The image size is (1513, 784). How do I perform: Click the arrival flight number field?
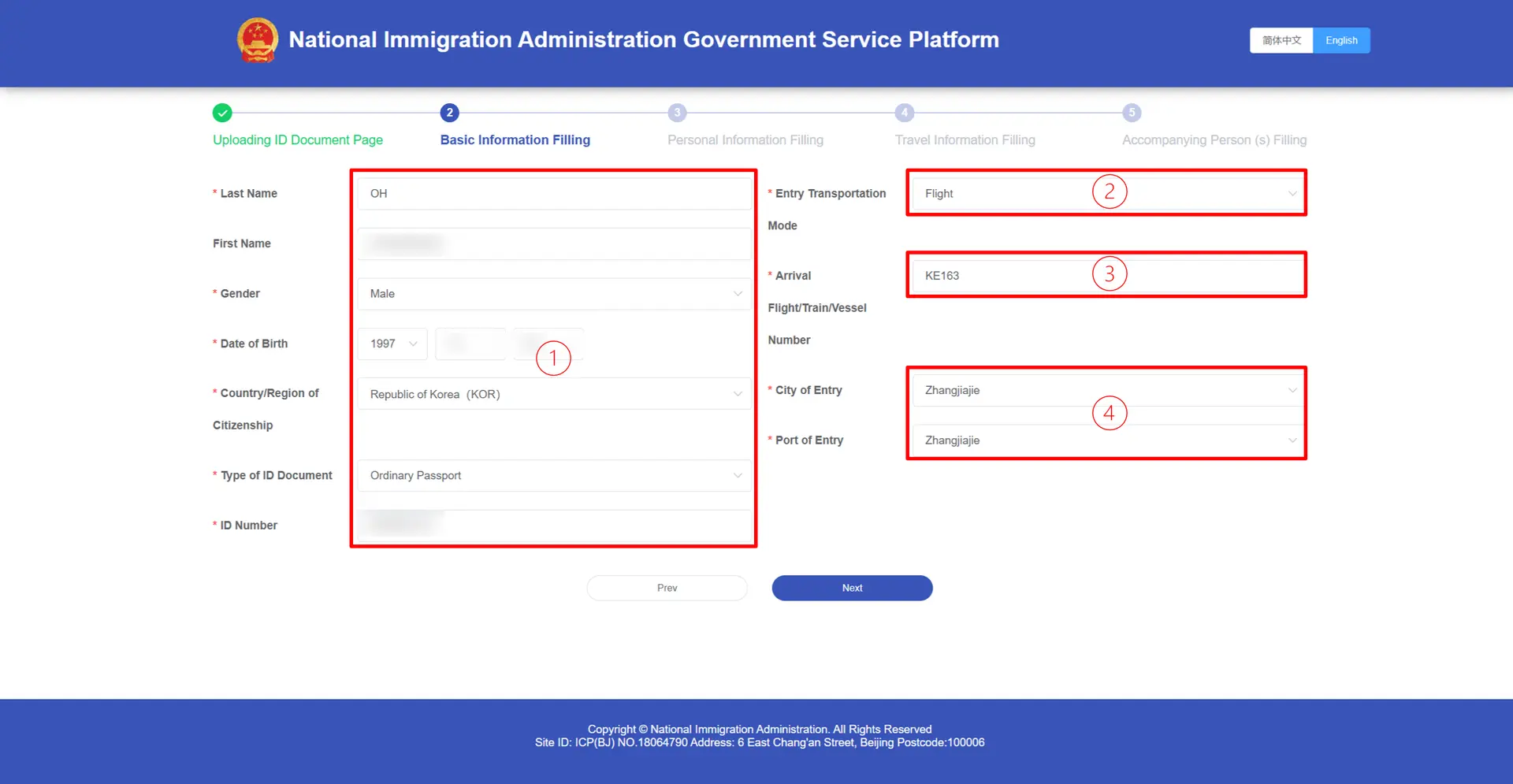[x=1106, y=276]
